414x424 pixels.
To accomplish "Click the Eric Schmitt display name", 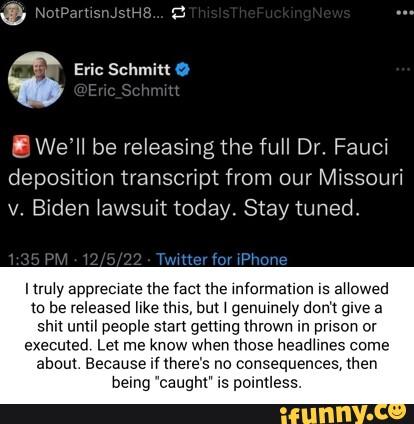I will (x=122, y=69).
